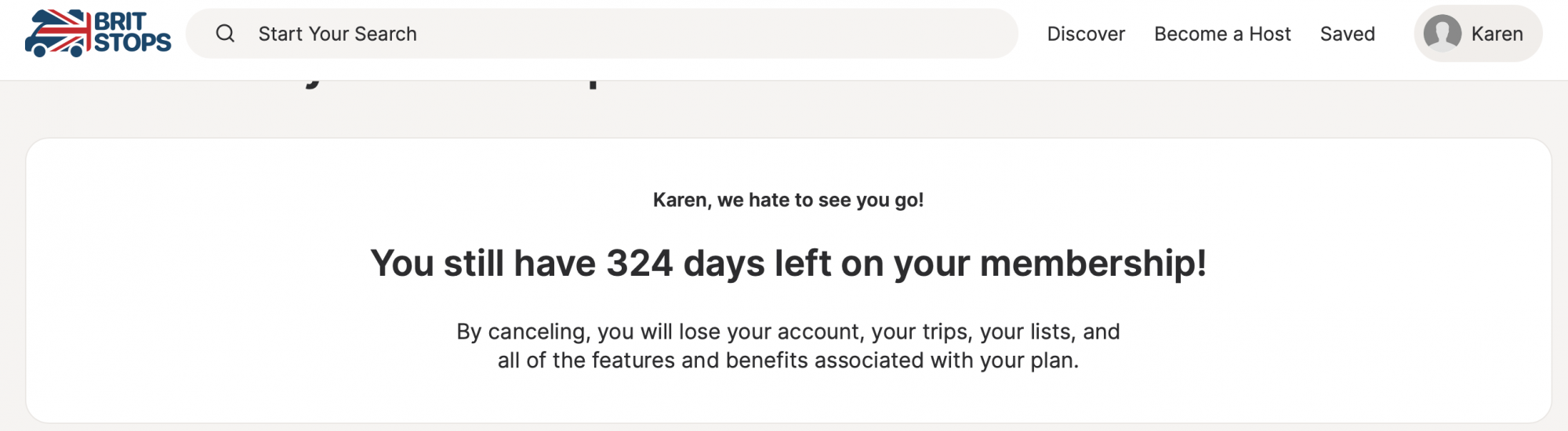Expand the Karen account menu
Screen dimensions: 1568x431
1477,34
